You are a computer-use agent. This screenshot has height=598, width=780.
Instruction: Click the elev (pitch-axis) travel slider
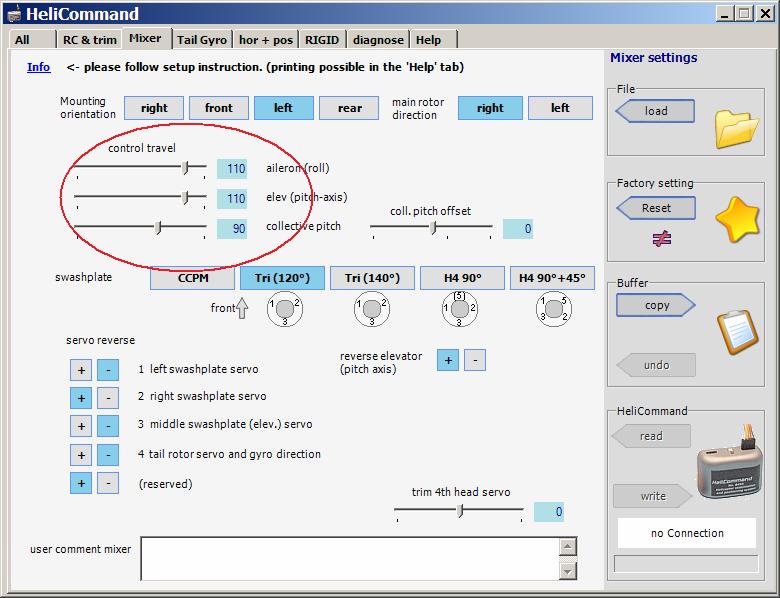click(141, 198)
